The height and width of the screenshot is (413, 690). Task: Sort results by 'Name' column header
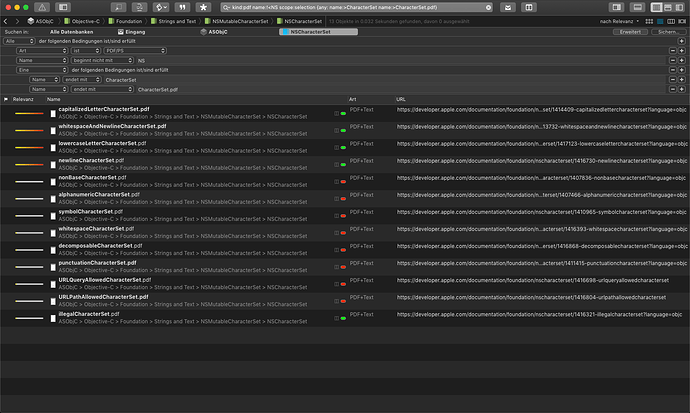(54, 99)
